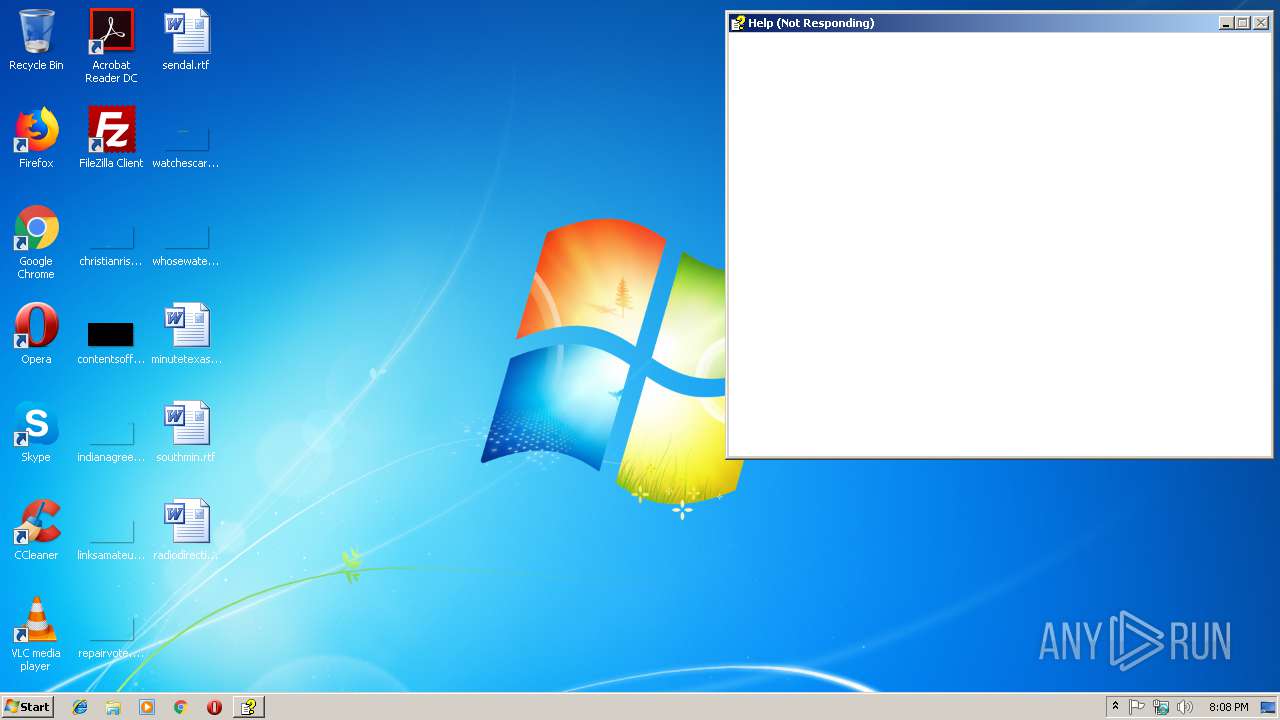Select the Firefox desktop shortcut

tap(36, 138)
